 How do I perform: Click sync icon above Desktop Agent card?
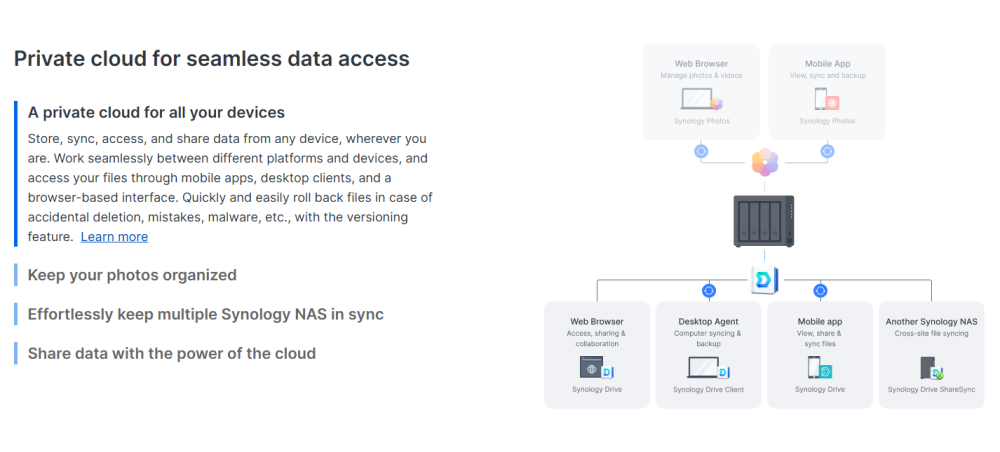click(x=709, y=291)
